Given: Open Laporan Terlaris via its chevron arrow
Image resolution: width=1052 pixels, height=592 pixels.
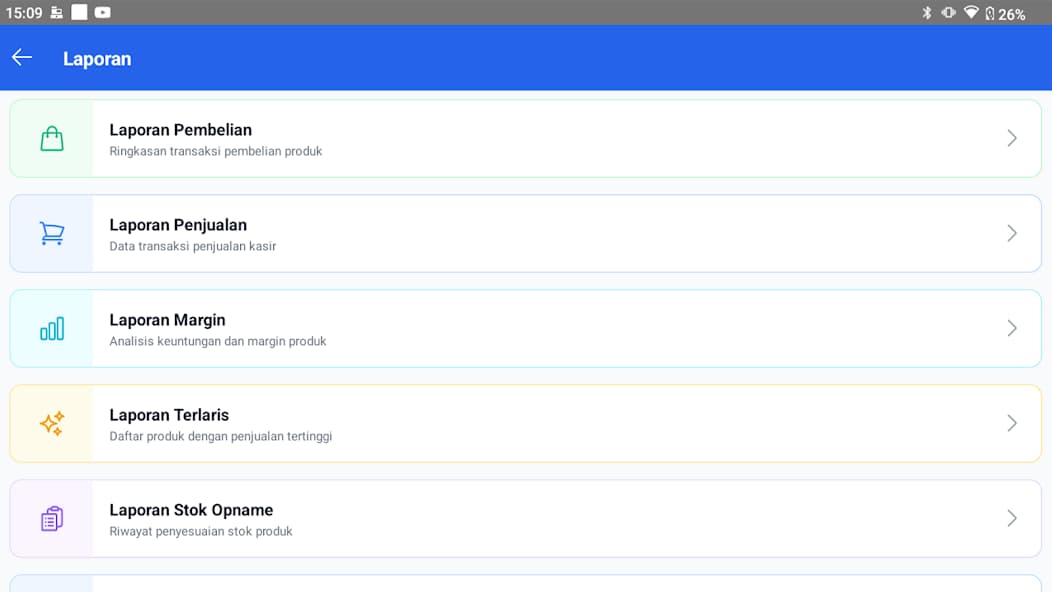Looking at the screenshot, I should pyautogui.click(x=1012, y=424).
